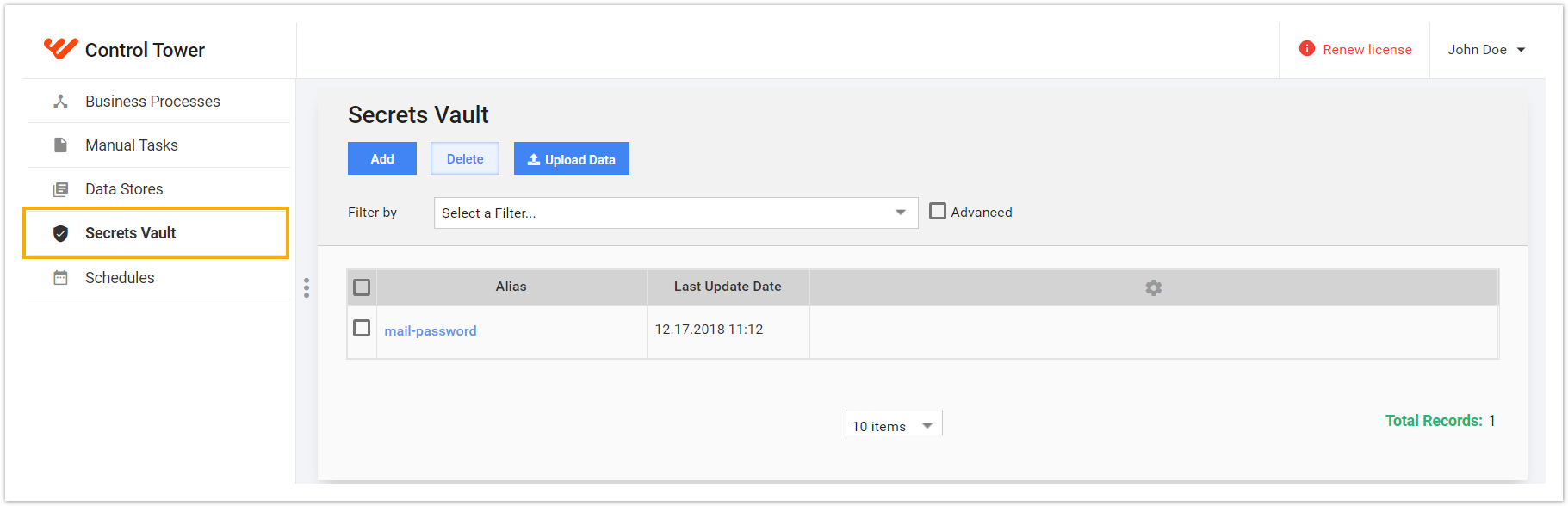Viewport: 1568px width, 506px height.
Task: Click the Control Tower logo icon
Action: pyautogui.click(x=60, y=49)
